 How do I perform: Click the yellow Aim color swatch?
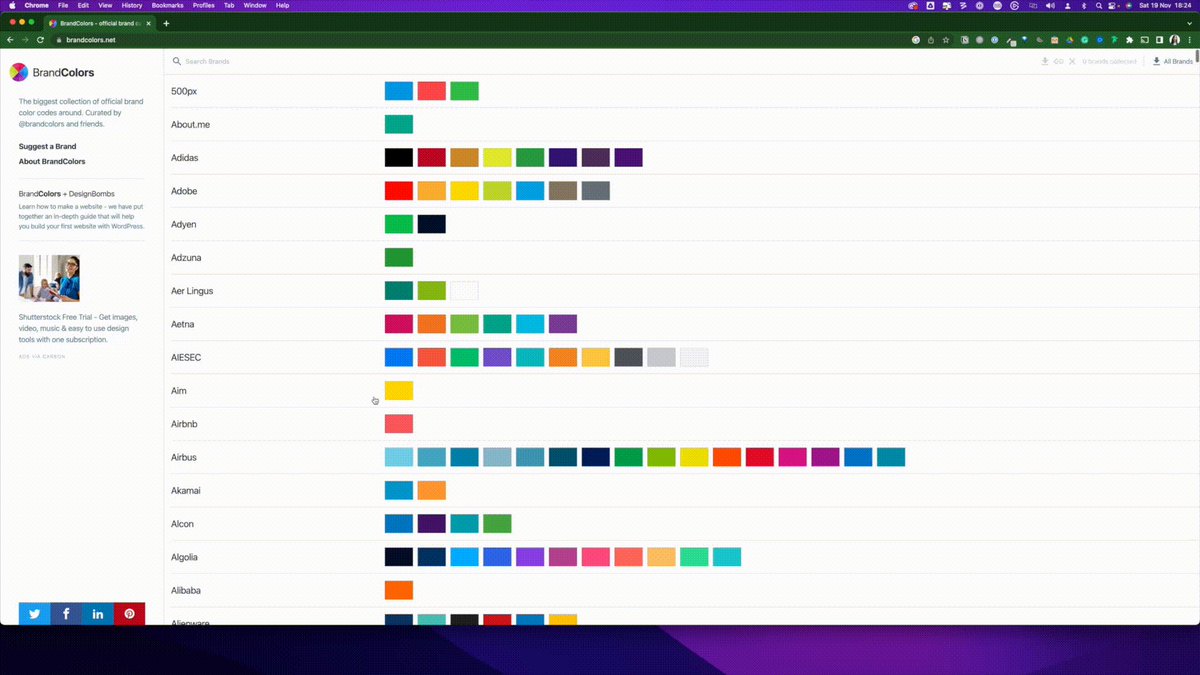pyautogui.click(x=399, y=391)
